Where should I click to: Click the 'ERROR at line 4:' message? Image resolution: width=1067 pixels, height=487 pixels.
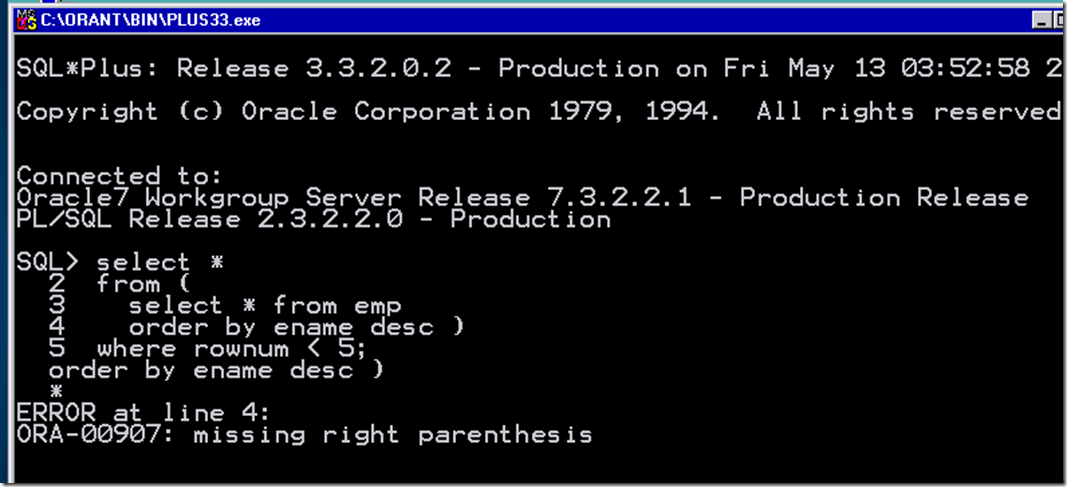point(141,413)
